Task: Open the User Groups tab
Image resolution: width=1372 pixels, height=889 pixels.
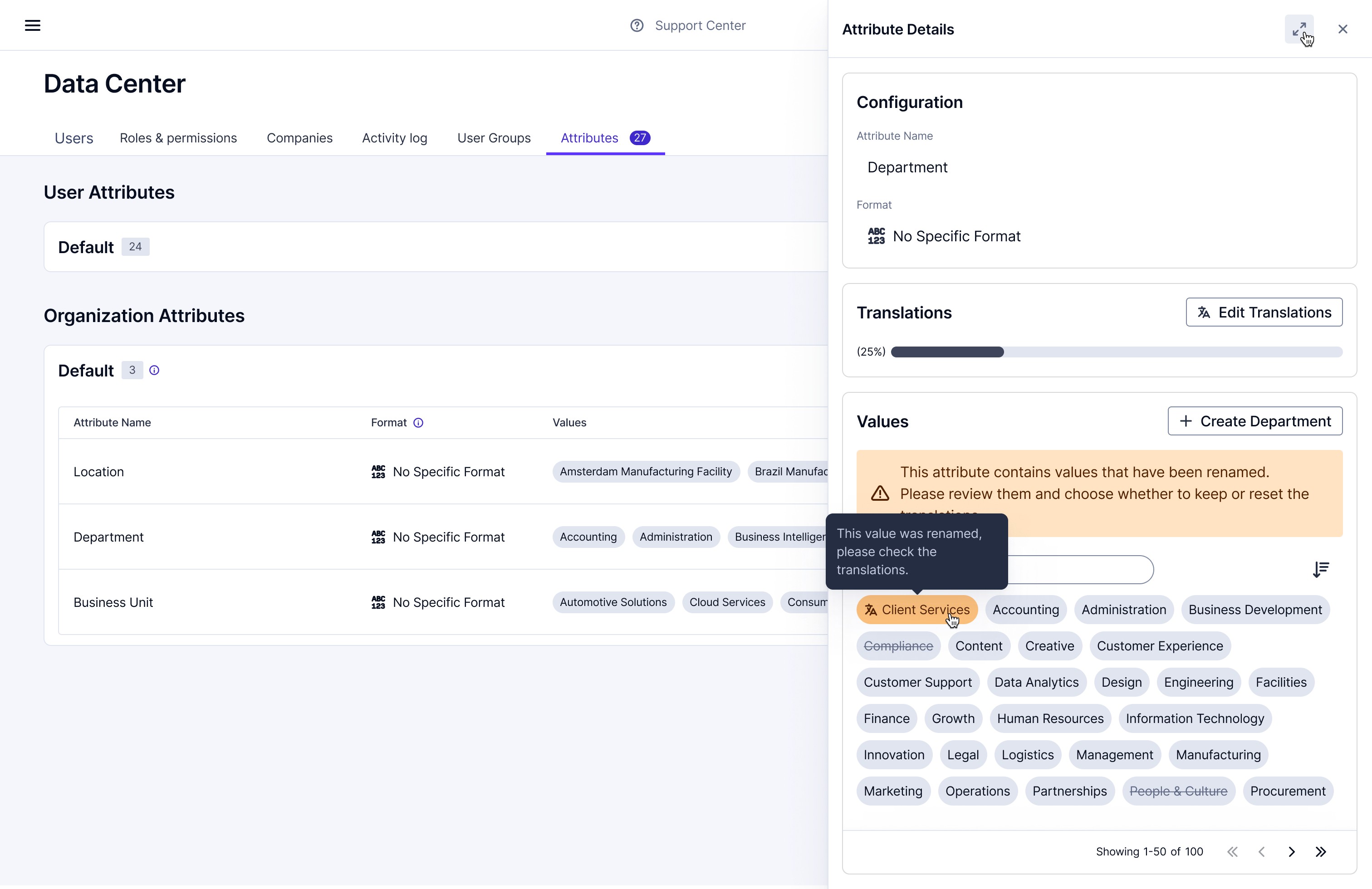Action: pyautogui.click(x=494, y=138)
